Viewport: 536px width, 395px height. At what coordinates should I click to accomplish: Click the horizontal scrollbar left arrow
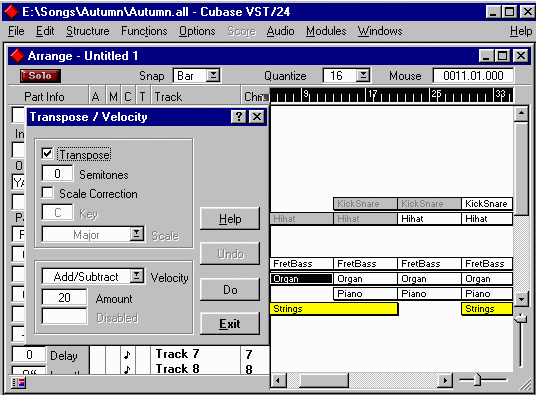point(279,380)
